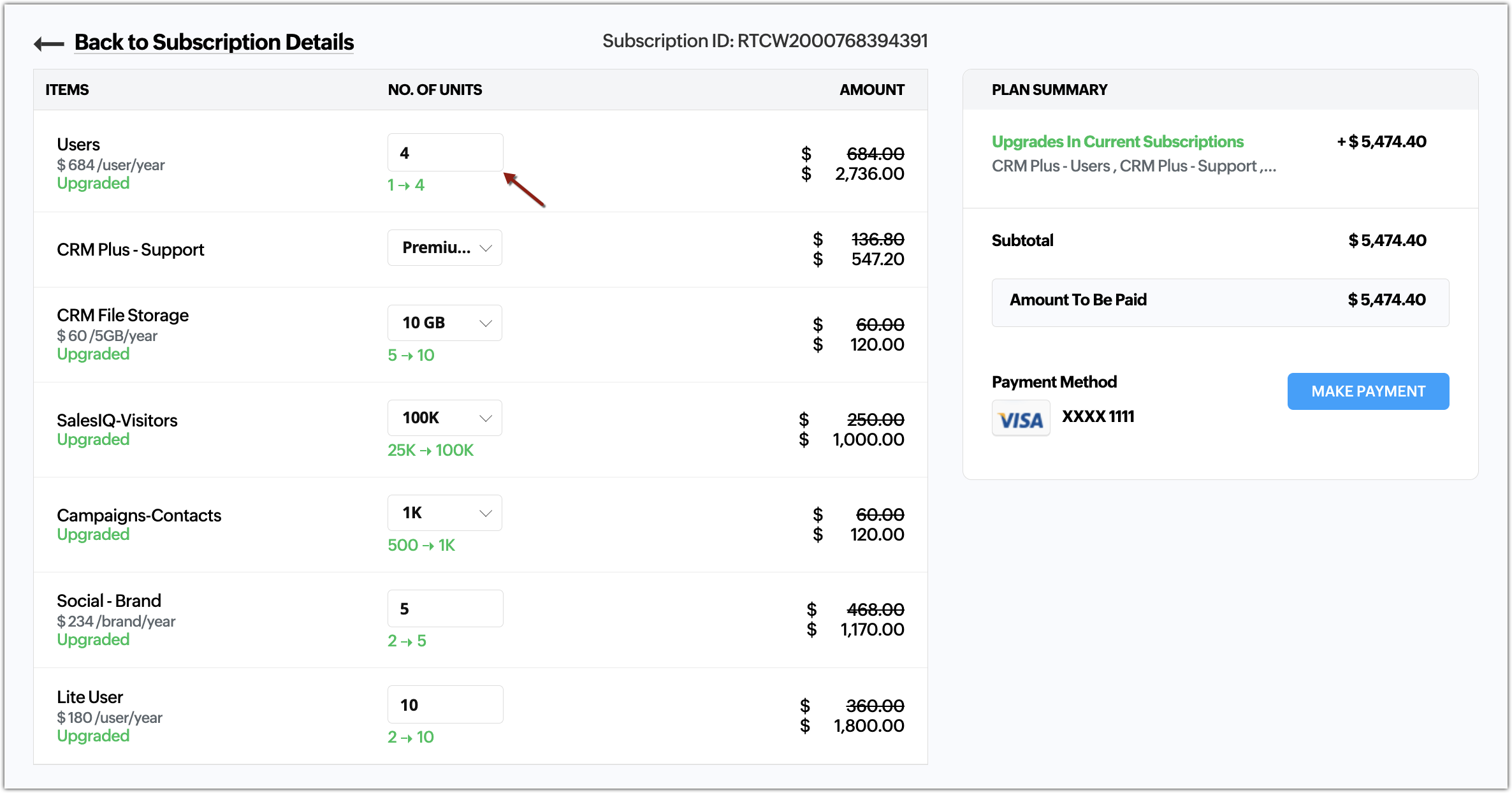Click the Subtotal $5,474.40 value
The width and height of the screenshot is (1512, 793).
pos(1387,240)
